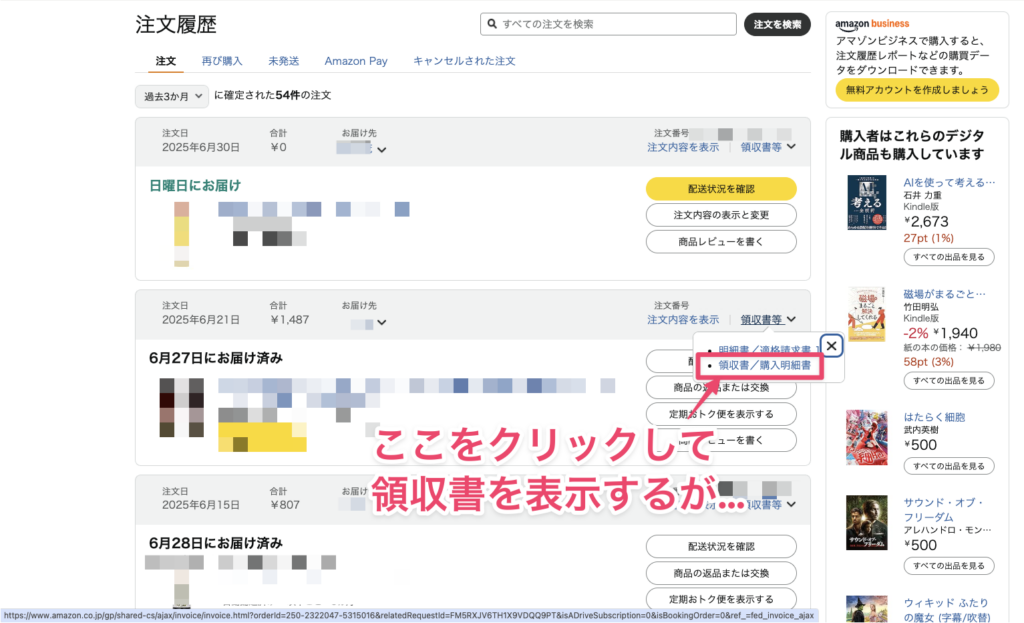1024x623 pixels.
Task: Open the 過去3か月 period dropdown
Action: 172,96
